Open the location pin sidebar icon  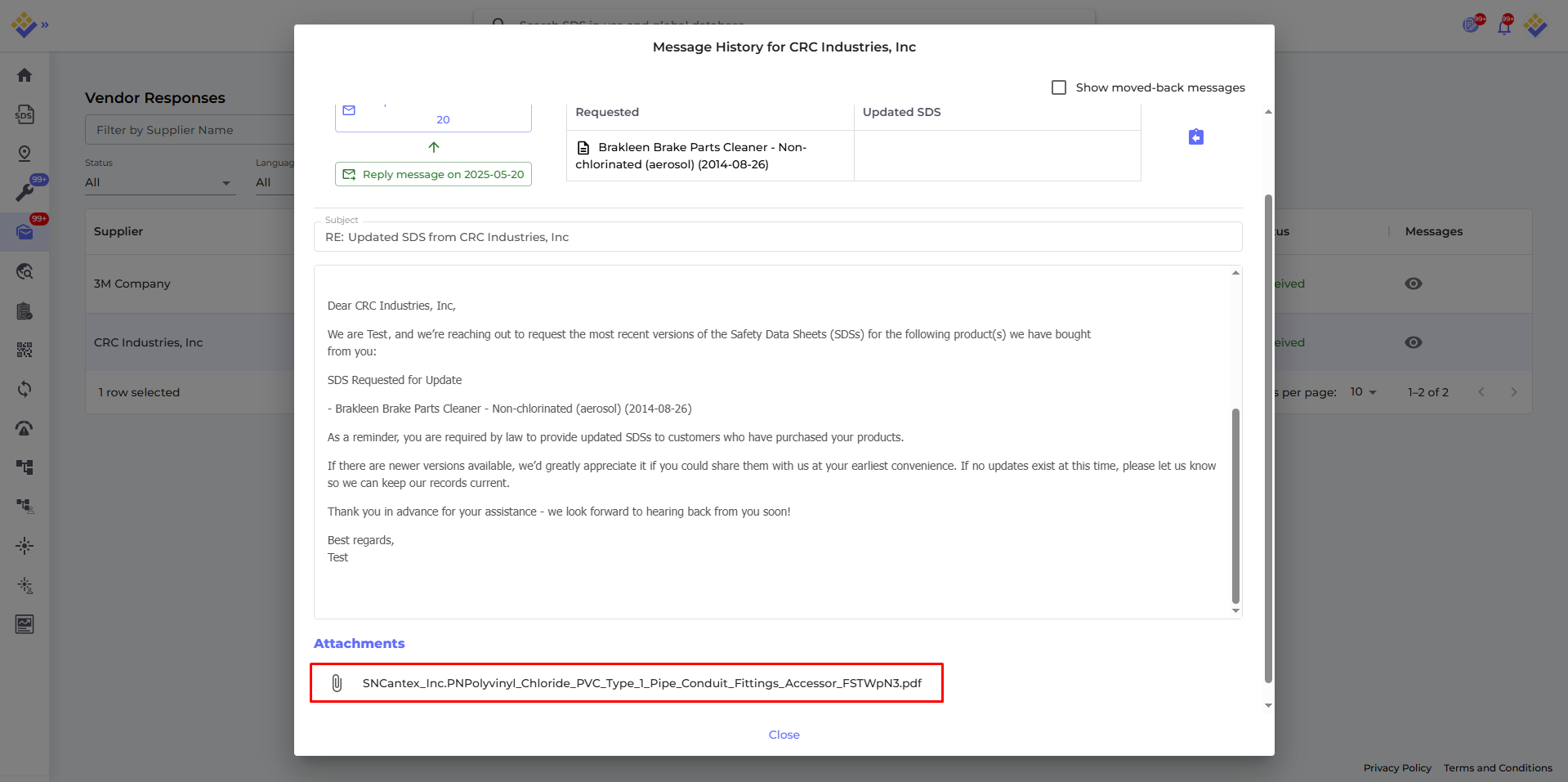click(25, 154)
